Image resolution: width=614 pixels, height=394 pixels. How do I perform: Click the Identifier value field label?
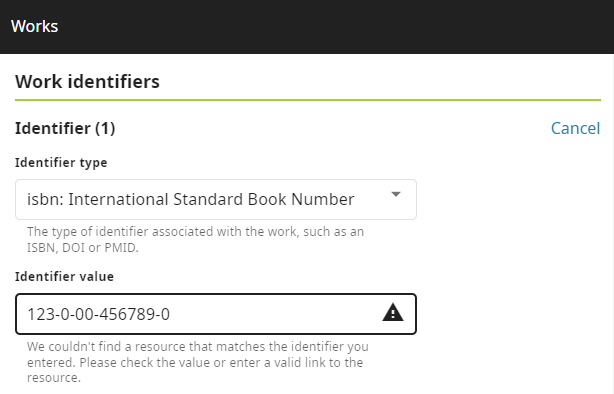[x=64, y=276]
